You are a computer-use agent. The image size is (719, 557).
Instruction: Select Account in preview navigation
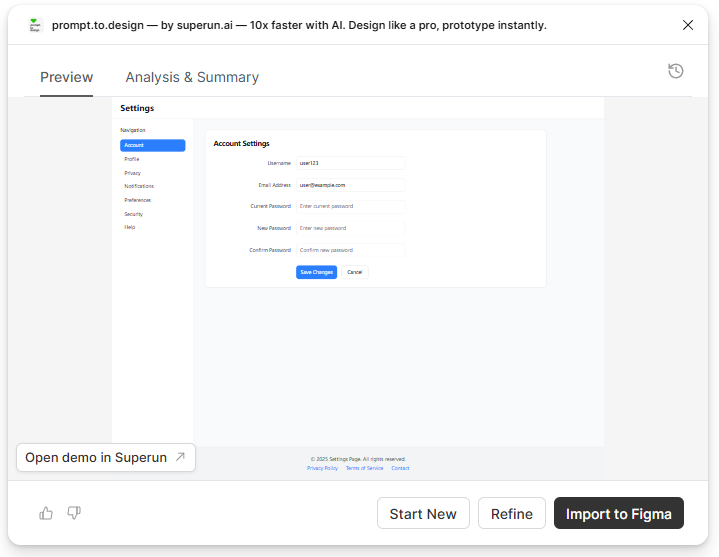pyautogui.click(x=153, y=145)
